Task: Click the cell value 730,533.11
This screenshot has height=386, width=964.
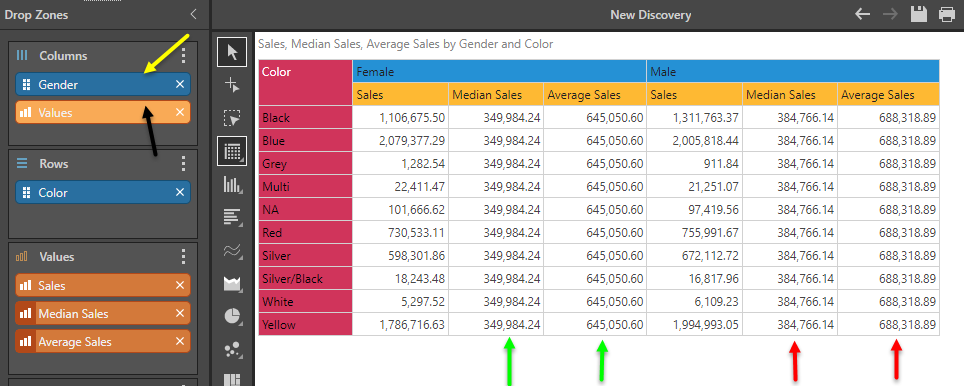Action: coord(401,233)
